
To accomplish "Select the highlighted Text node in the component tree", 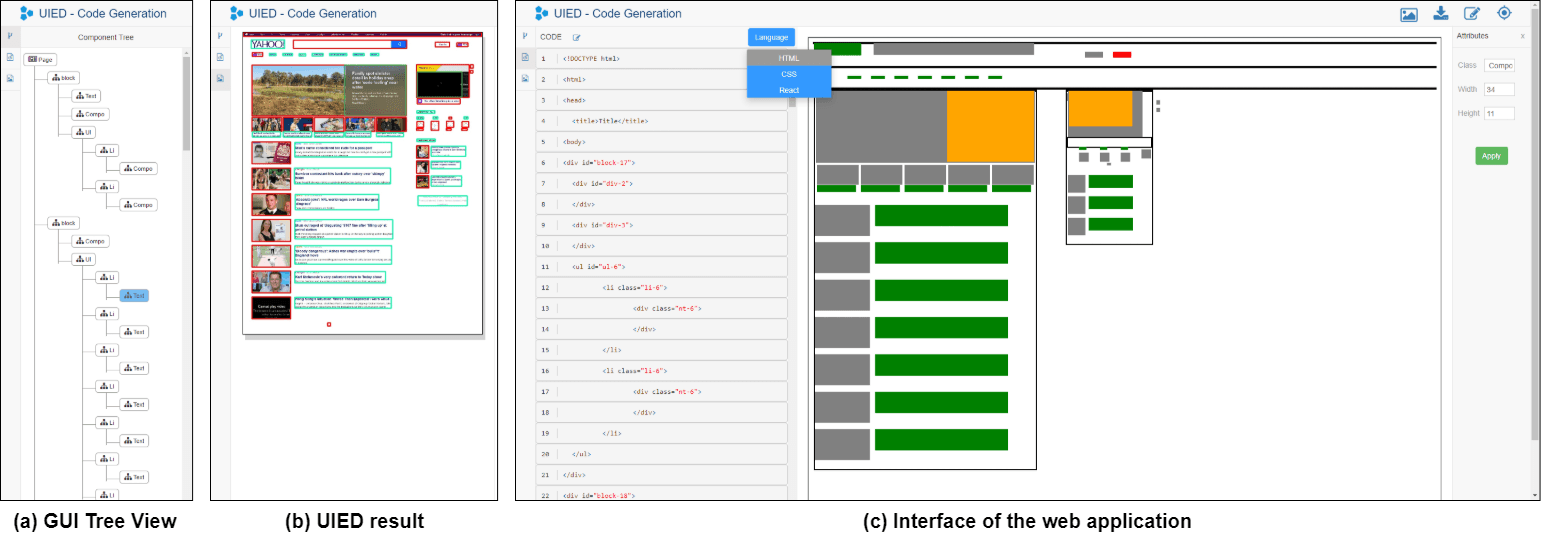I will pyautogui.click(x=134, y=296).
